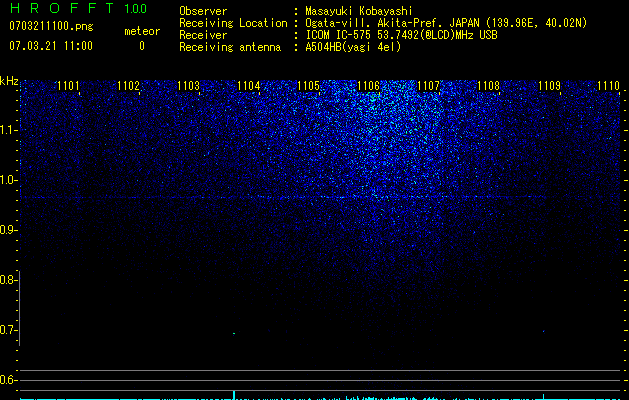Click the 0.8 kHz frequency label
This screenshot has height=400, width=629.
tap(8, 280)
